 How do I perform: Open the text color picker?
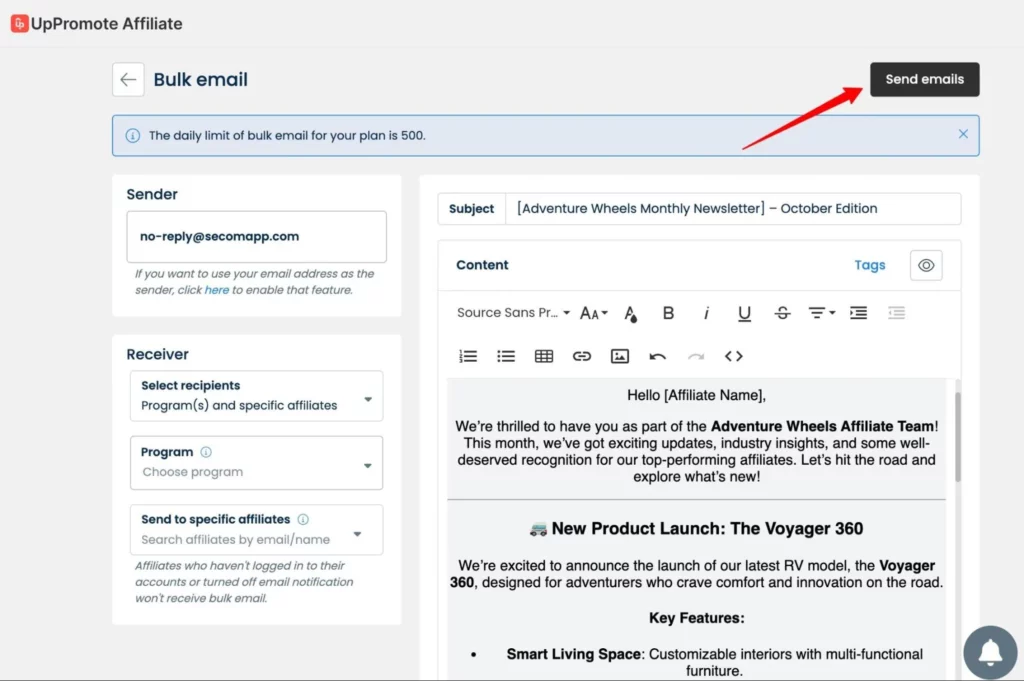(x=631, y=314)
